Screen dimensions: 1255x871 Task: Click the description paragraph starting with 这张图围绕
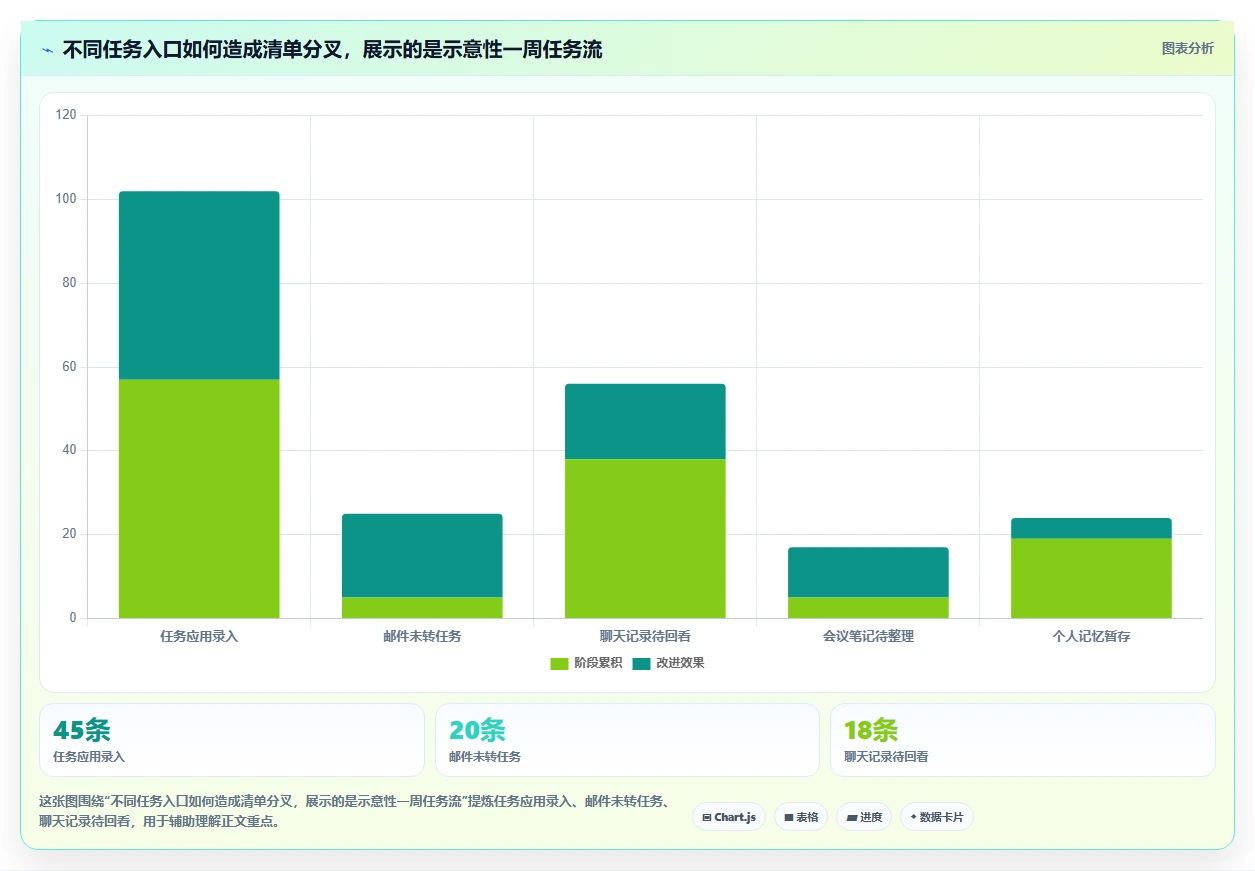[x=355, y=812]
